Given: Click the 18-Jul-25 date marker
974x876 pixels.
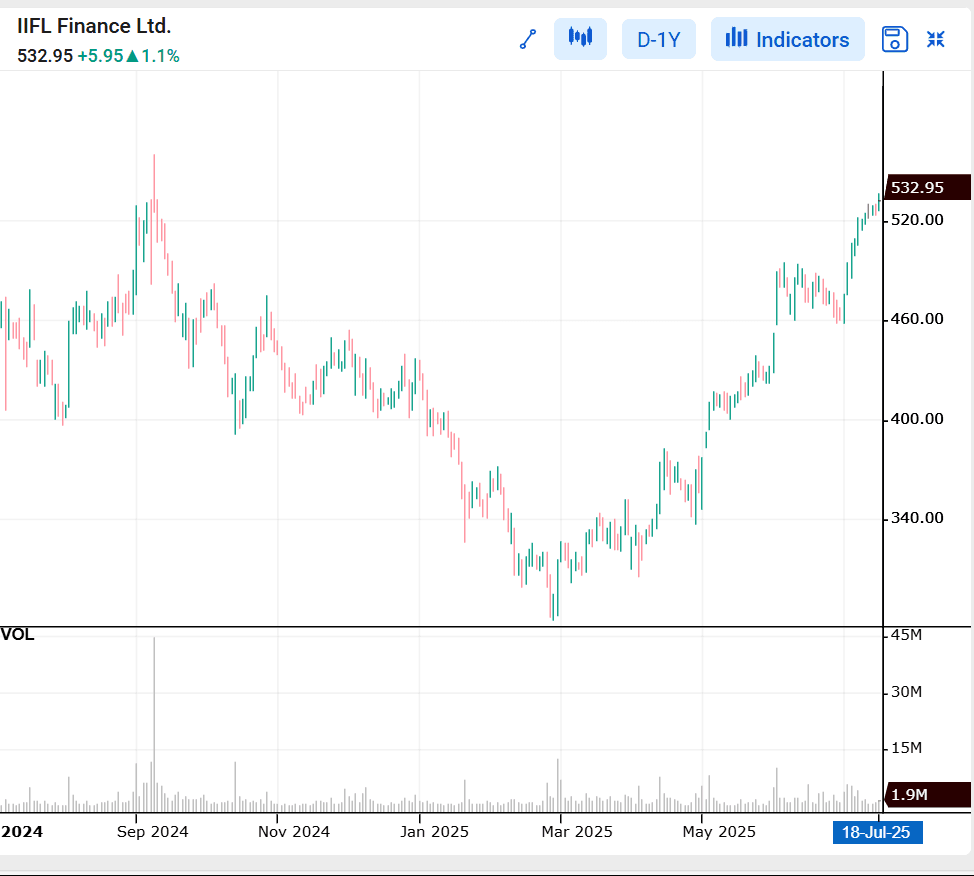Looking at the screenshot, I should pyautogui.click(x=877, y=832).
